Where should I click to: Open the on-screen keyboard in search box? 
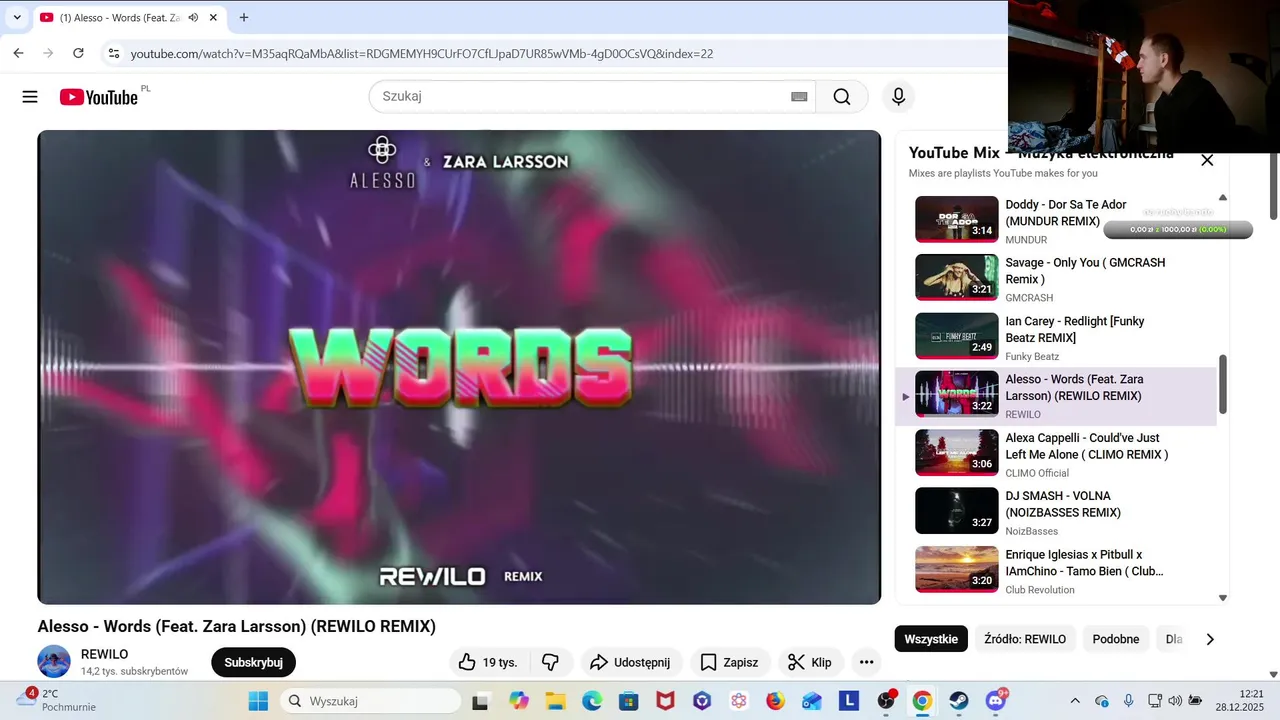799,97
